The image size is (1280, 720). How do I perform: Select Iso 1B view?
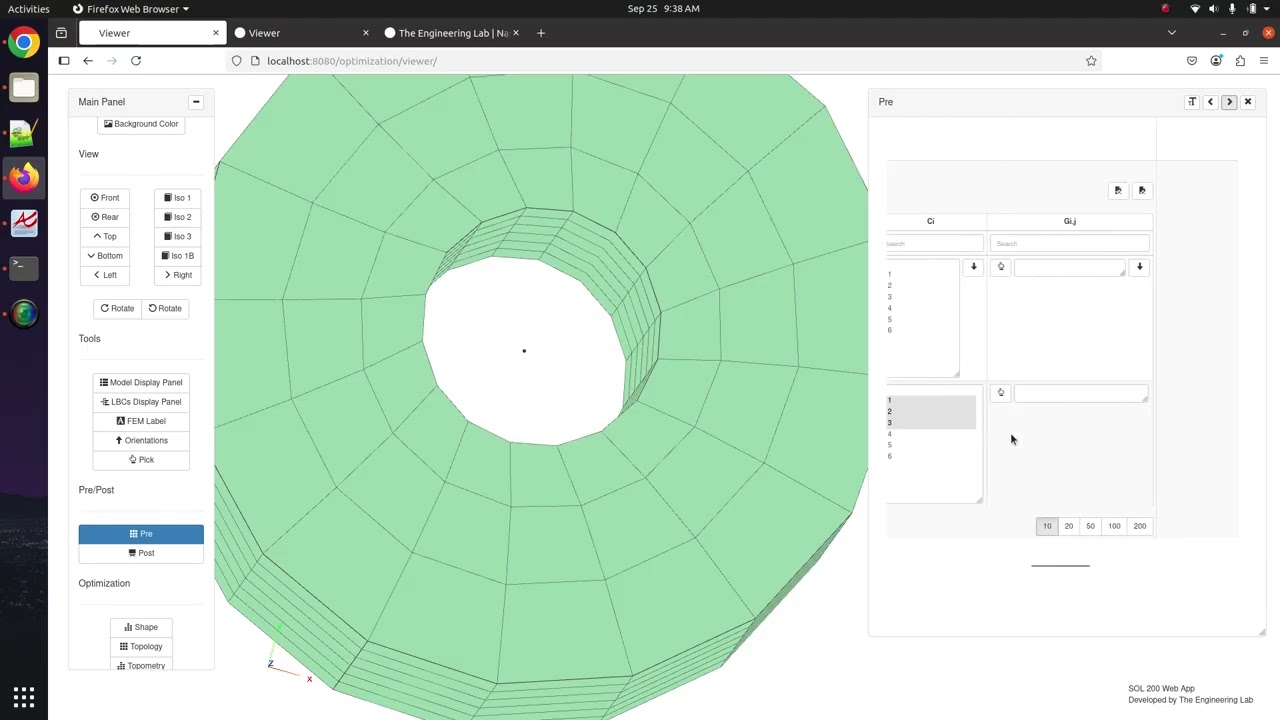[177, 256]
